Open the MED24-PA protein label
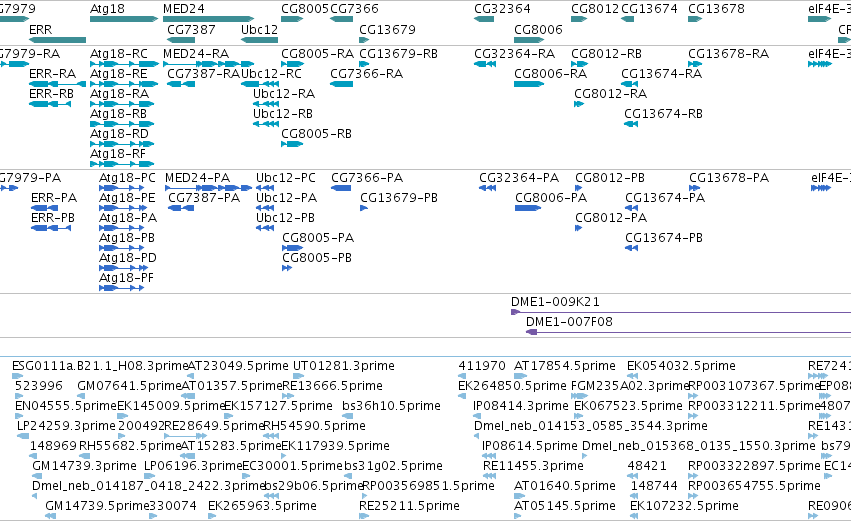Viewport: 851px width, 521px height. pyautogui.click(x=198, y=178)
